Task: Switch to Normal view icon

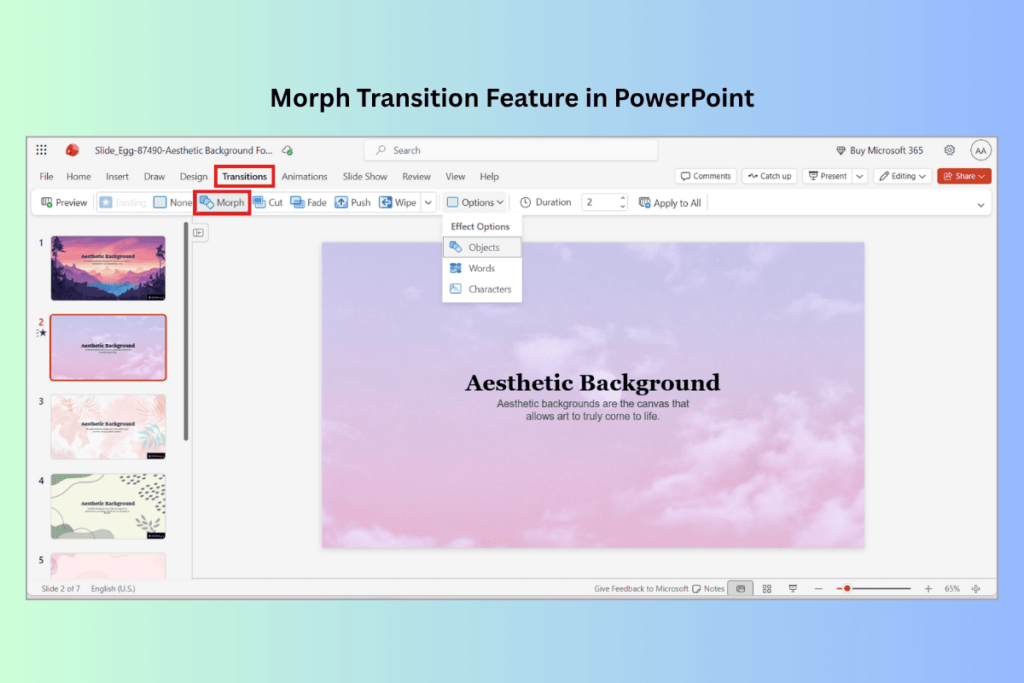Action: pyautogui.click(x=741, y=588)
